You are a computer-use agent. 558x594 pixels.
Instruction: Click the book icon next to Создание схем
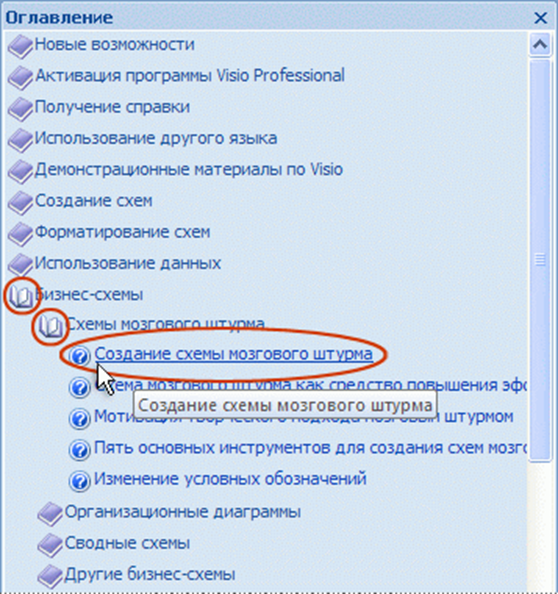tap(20, 203)
